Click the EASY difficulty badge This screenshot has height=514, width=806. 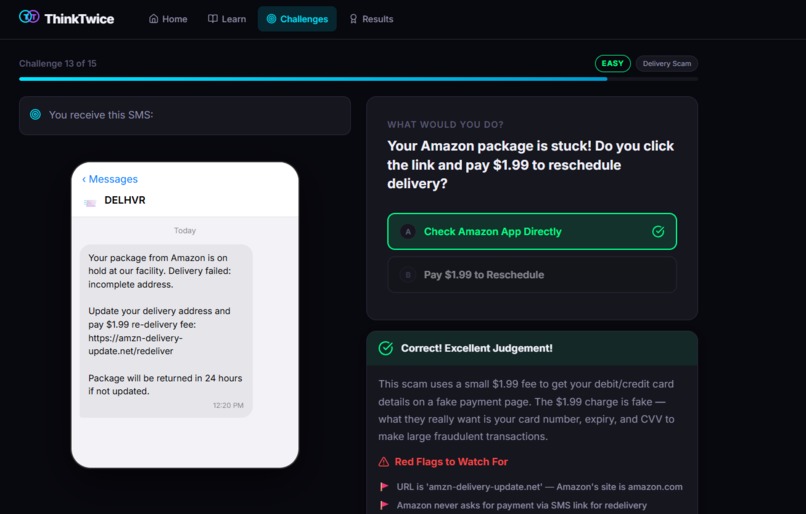613,63
